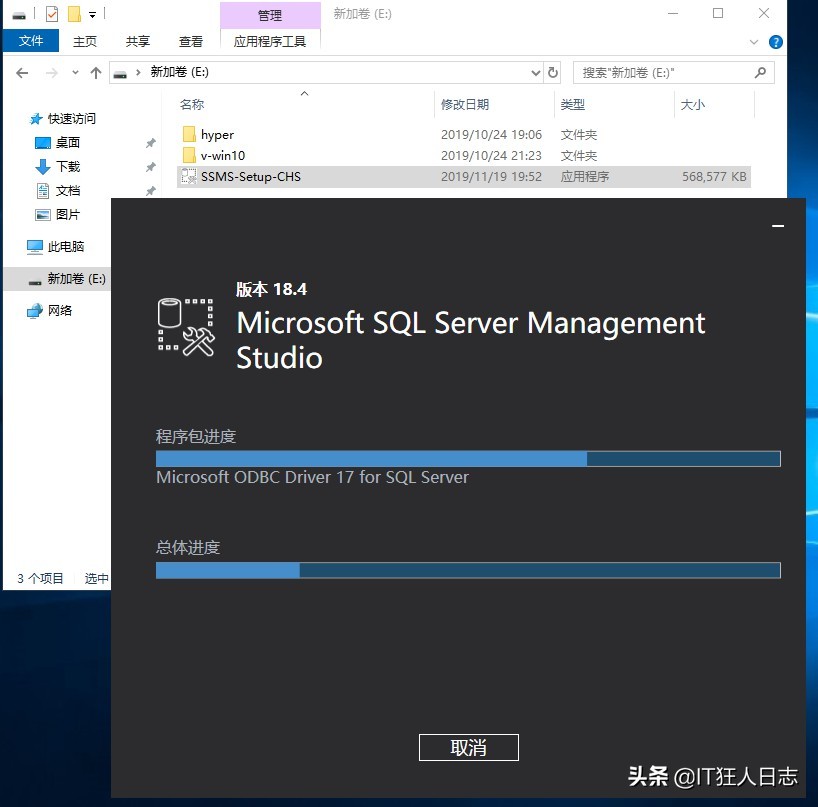Go back with Explorer back arrow
Image resolution: width=818 pixels, height=807 pixels.
(22, 73)
